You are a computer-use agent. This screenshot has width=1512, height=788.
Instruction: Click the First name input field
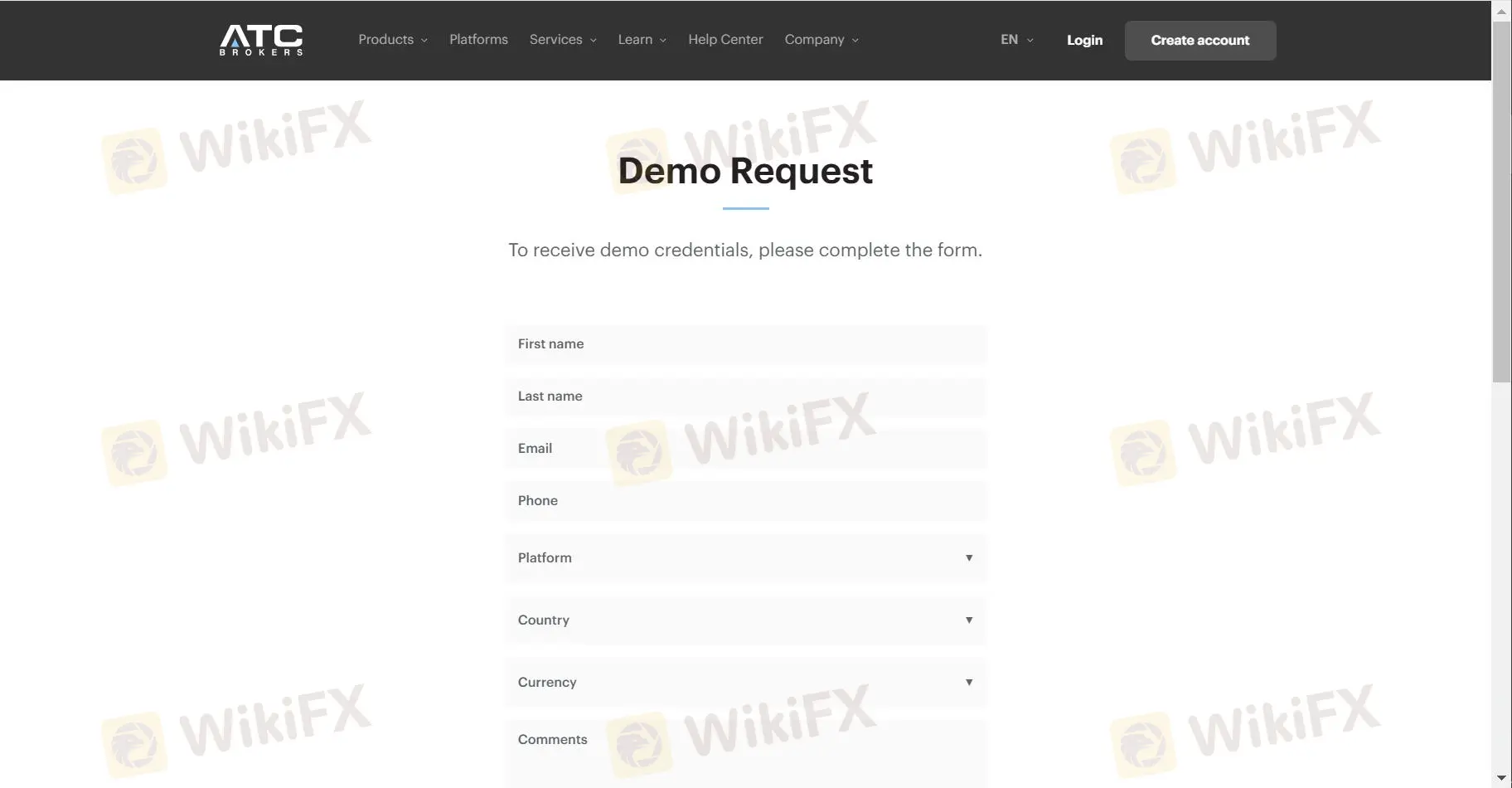tap(744, 344)
